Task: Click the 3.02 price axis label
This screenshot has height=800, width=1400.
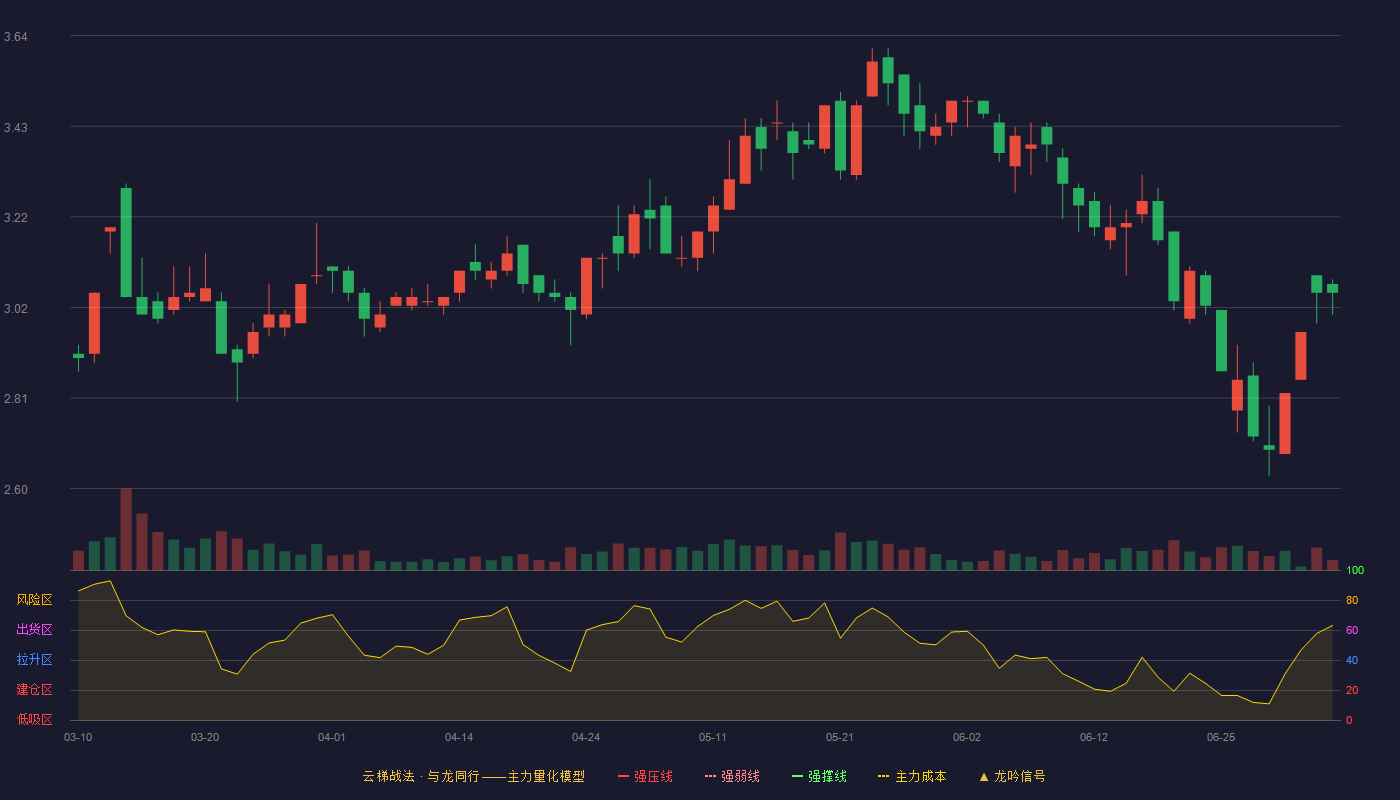Action: pos(15,309)
